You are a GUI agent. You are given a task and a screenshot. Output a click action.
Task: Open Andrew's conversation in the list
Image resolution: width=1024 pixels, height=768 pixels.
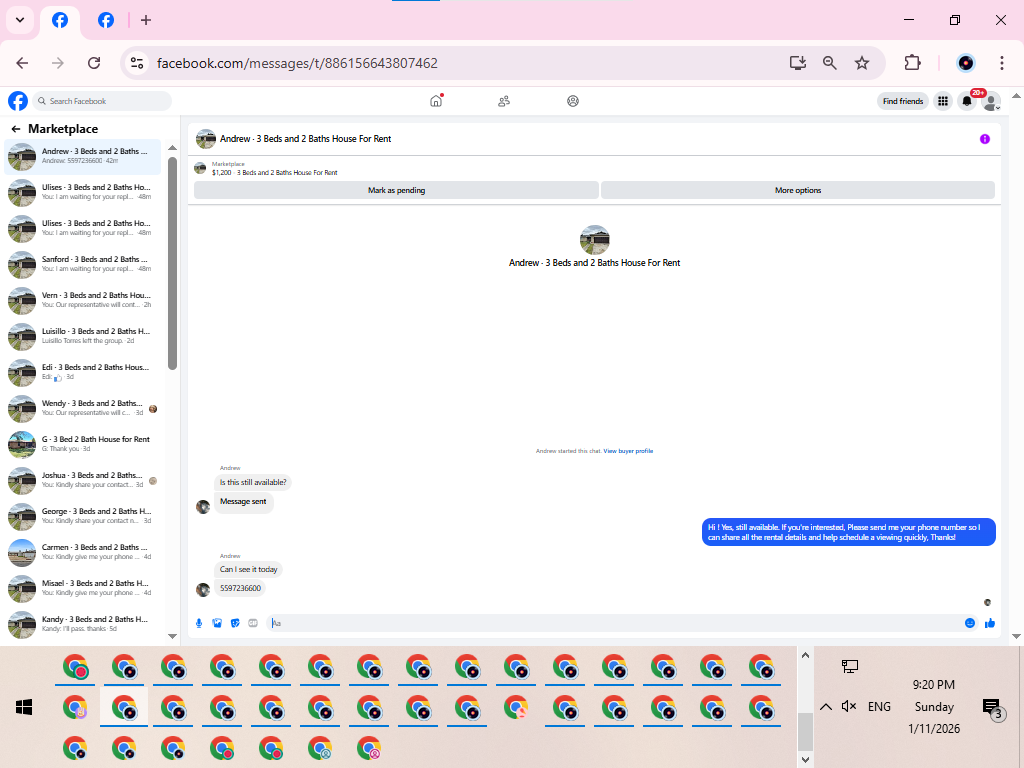83,157
